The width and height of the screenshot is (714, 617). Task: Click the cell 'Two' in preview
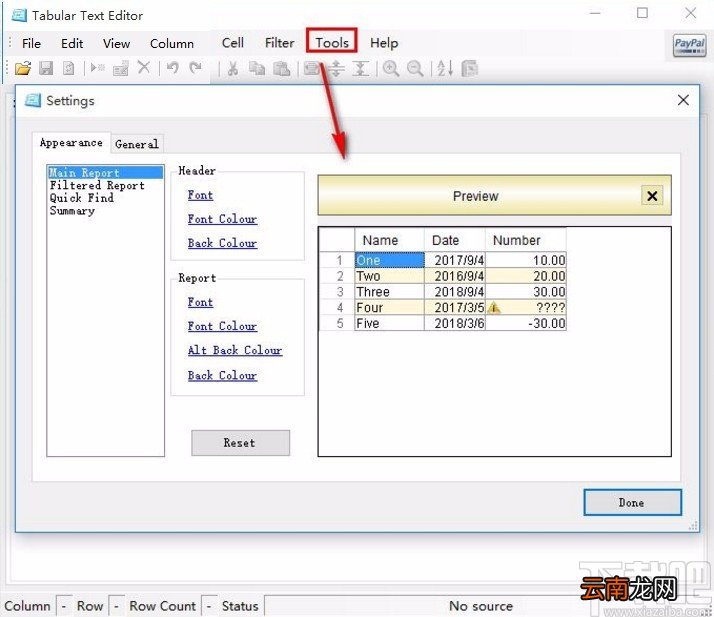(389, 276)
